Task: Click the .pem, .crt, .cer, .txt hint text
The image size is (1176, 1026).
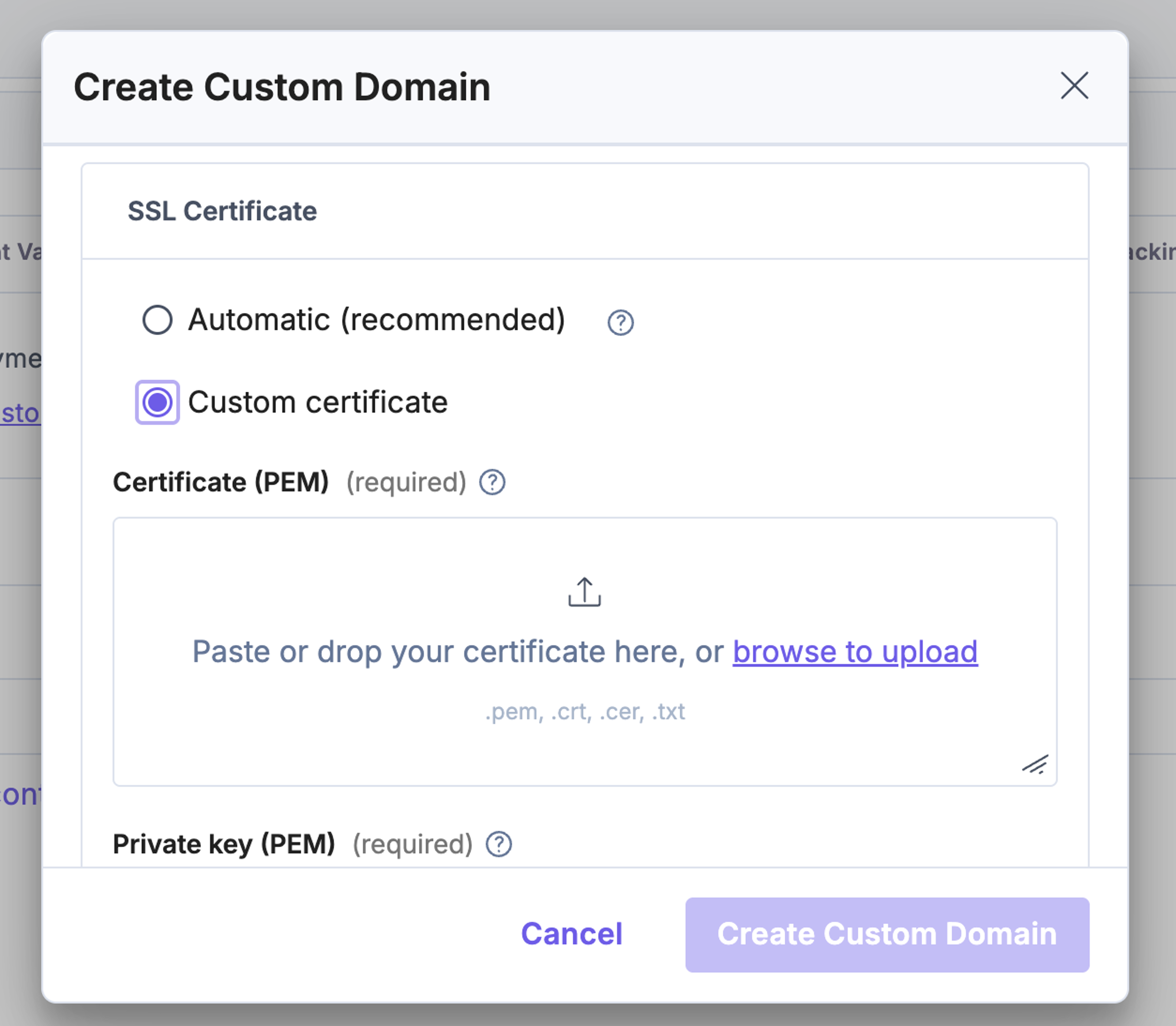Action: click(585, 712)
